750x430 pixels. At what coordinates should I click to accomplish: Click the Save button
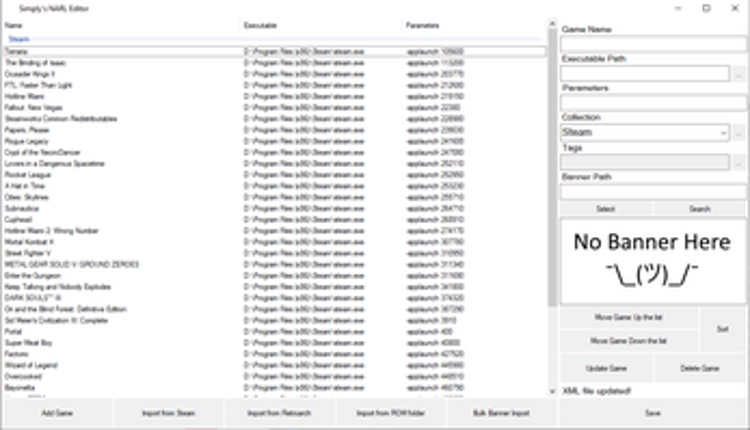pos(653,413)
